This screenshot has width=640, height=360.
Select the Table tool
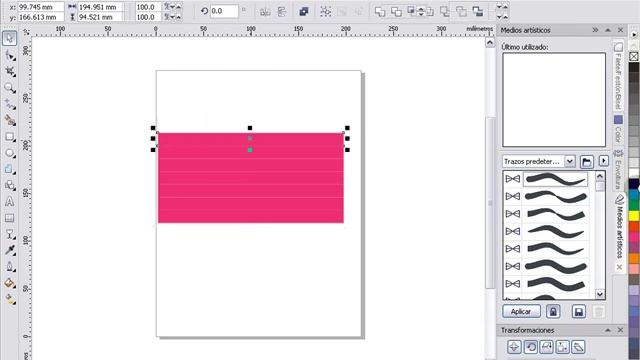(x=9, y=218)
